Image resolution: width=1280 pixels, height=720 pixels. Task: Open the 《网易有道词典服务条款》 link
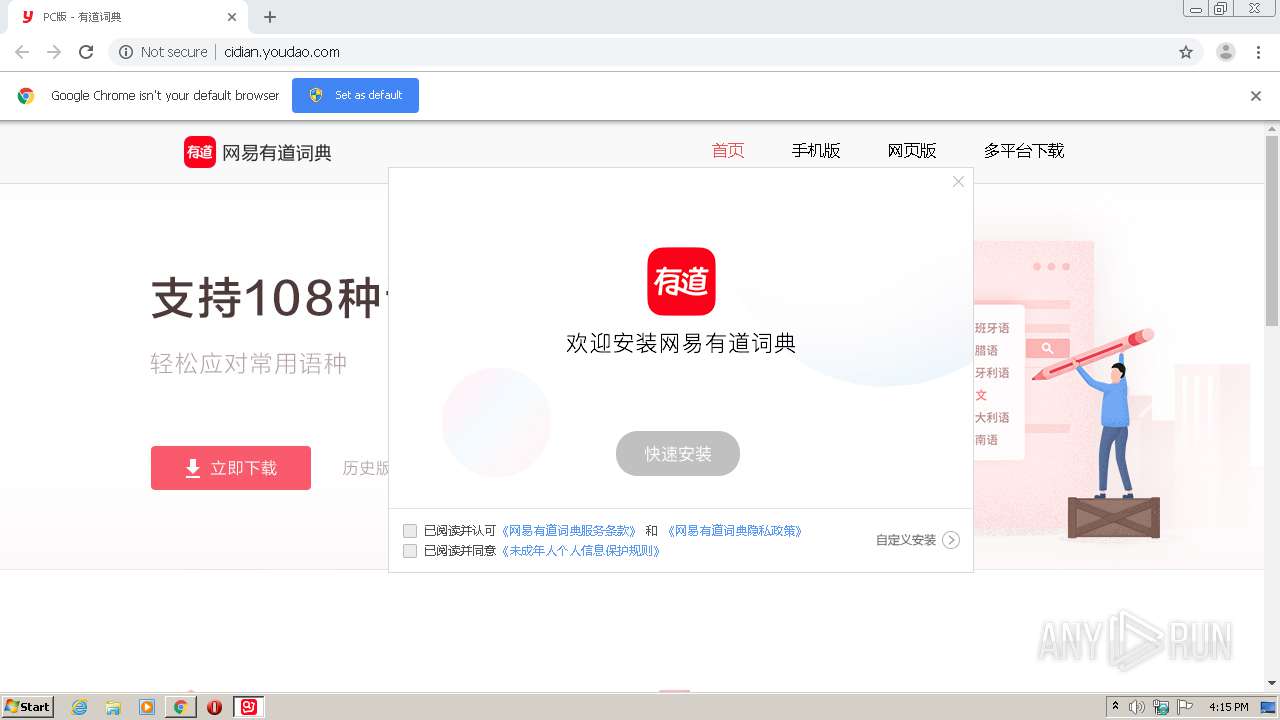point(568,531)
